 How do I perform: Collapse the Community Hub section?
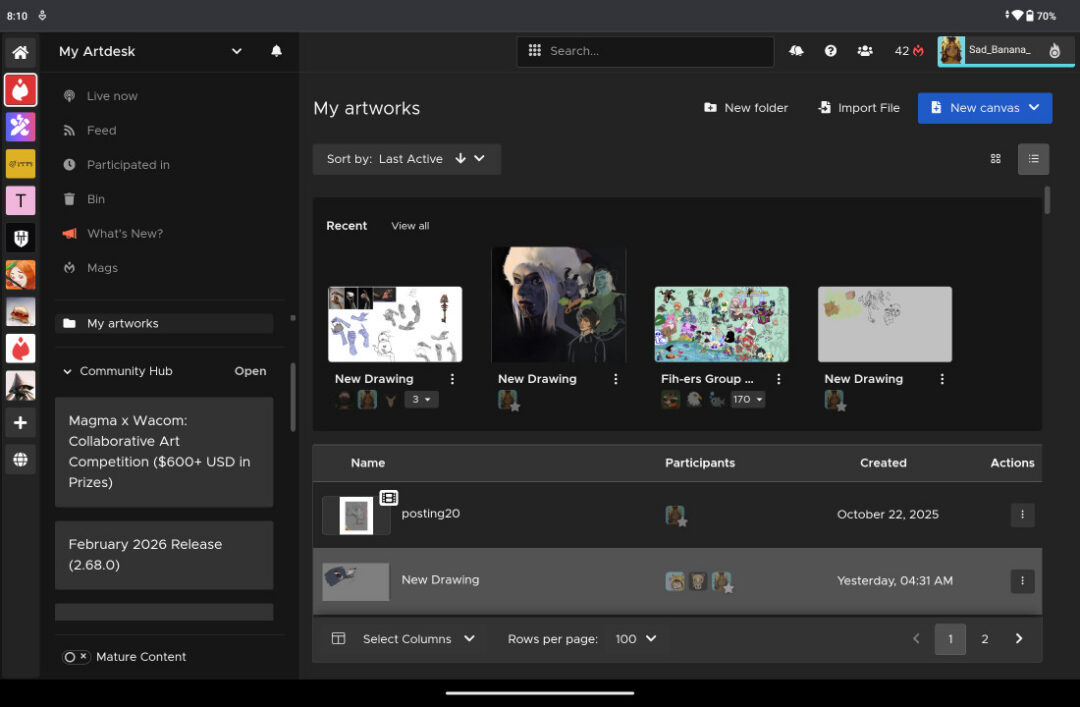tap(68, 371)
